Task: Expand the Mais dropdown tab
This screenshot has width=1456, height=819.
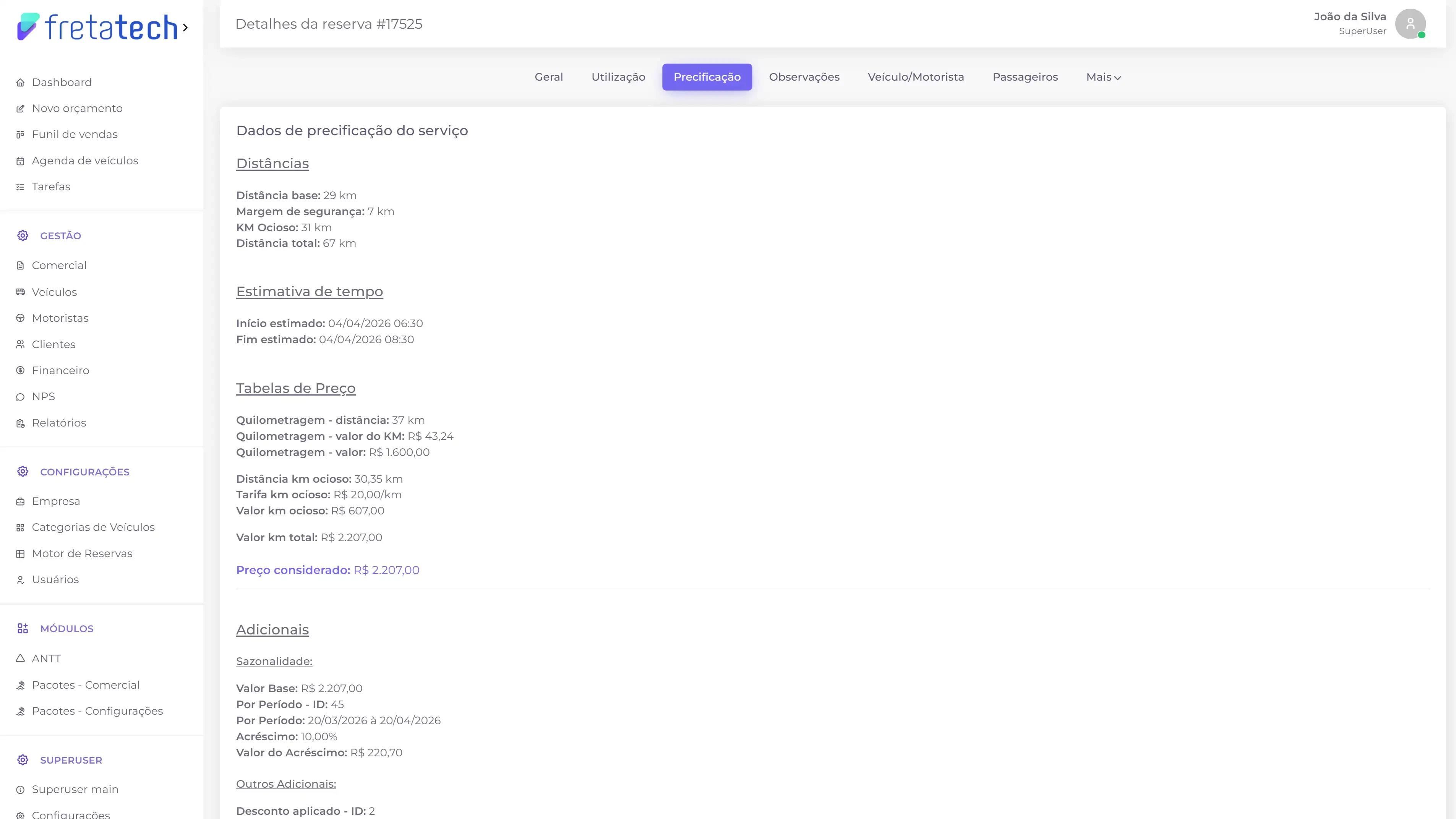Action: tap(1103, 77)
